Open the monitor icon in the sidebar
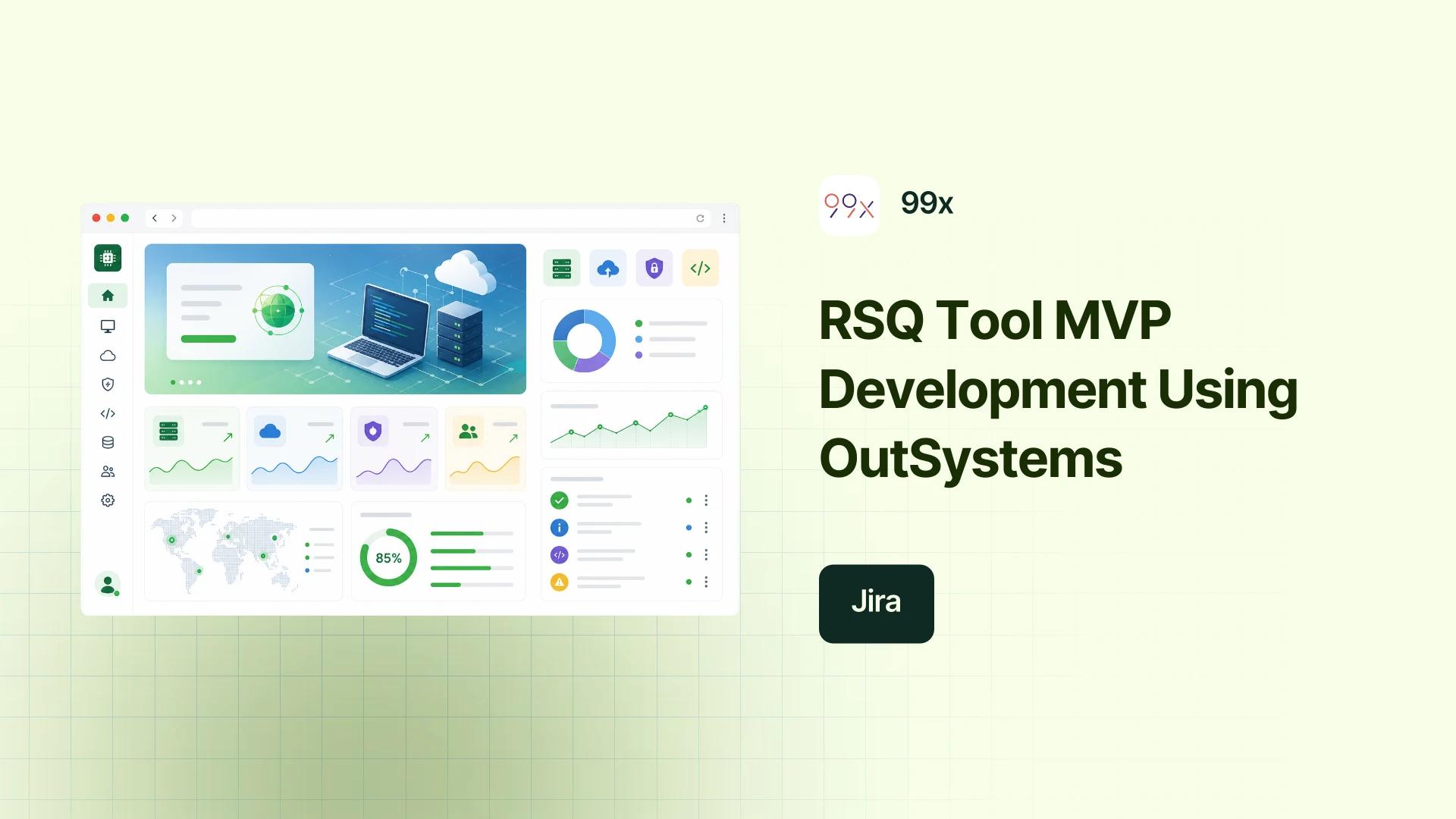This screenshot has width=1456, height=819. click(x=108, y=326)
